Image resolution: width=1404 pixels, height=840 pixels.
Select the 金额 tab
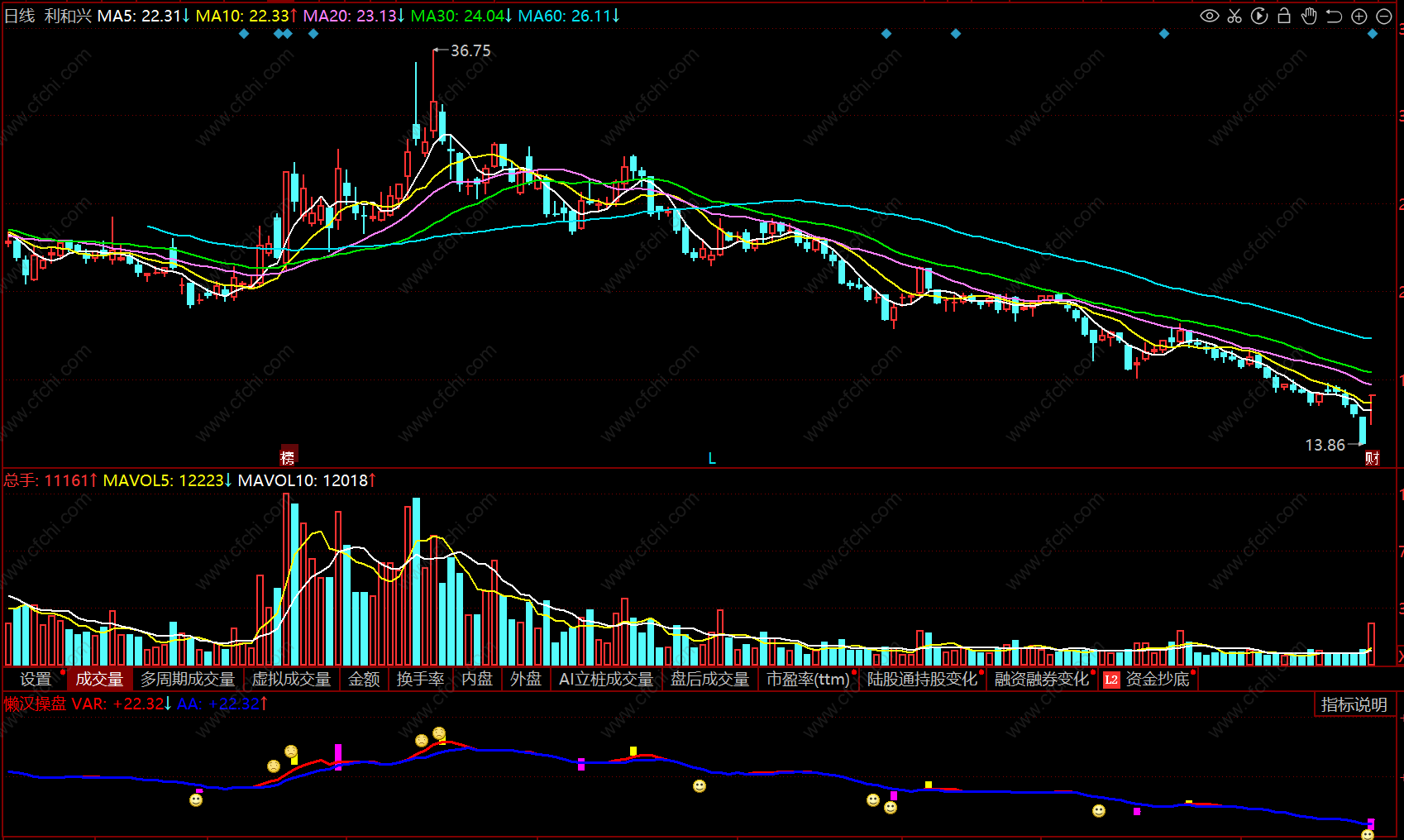click(364, 679)
